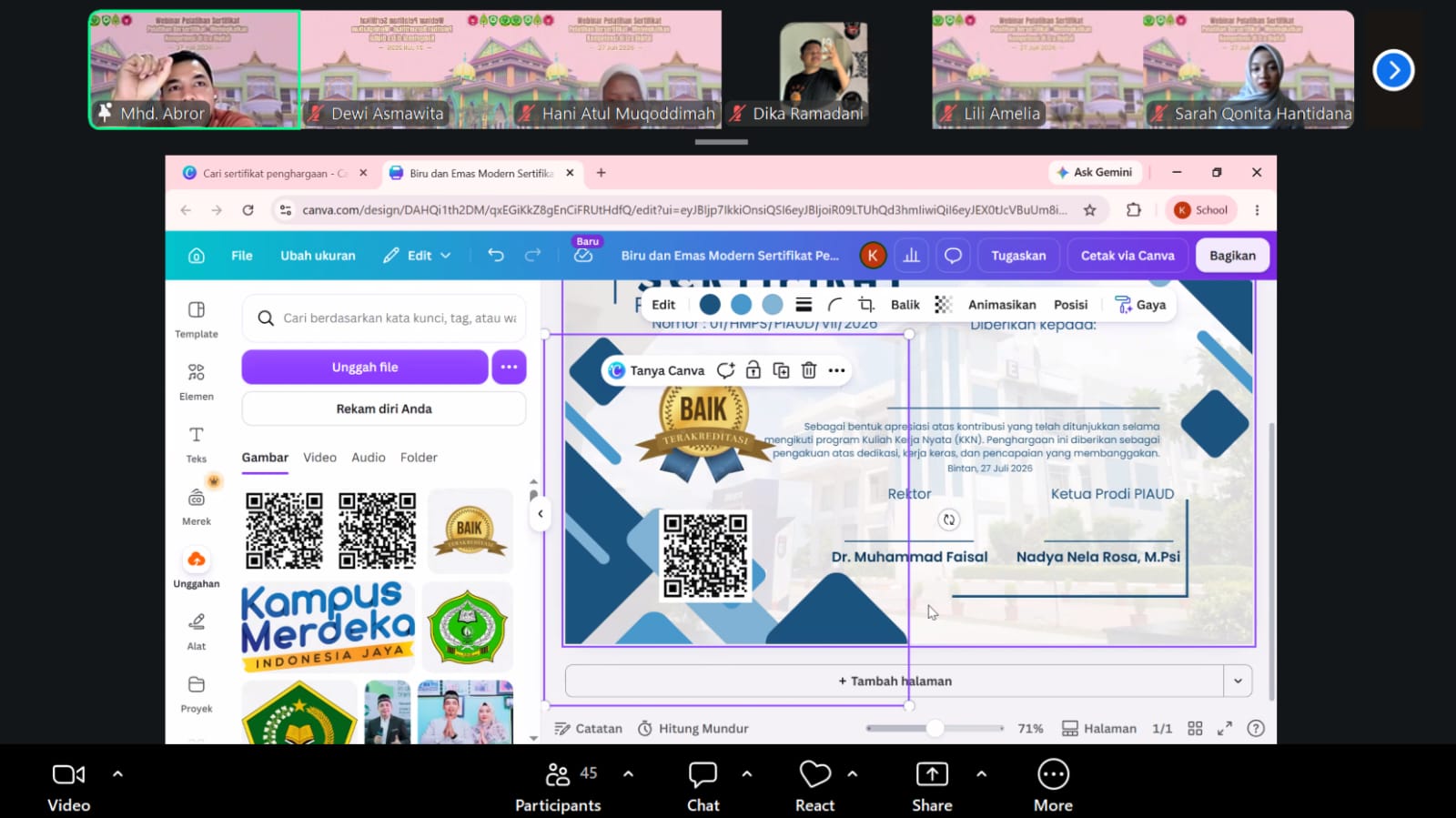Open browser extensions puzzle icon

pyautogui.click(x=1133, y=210)
